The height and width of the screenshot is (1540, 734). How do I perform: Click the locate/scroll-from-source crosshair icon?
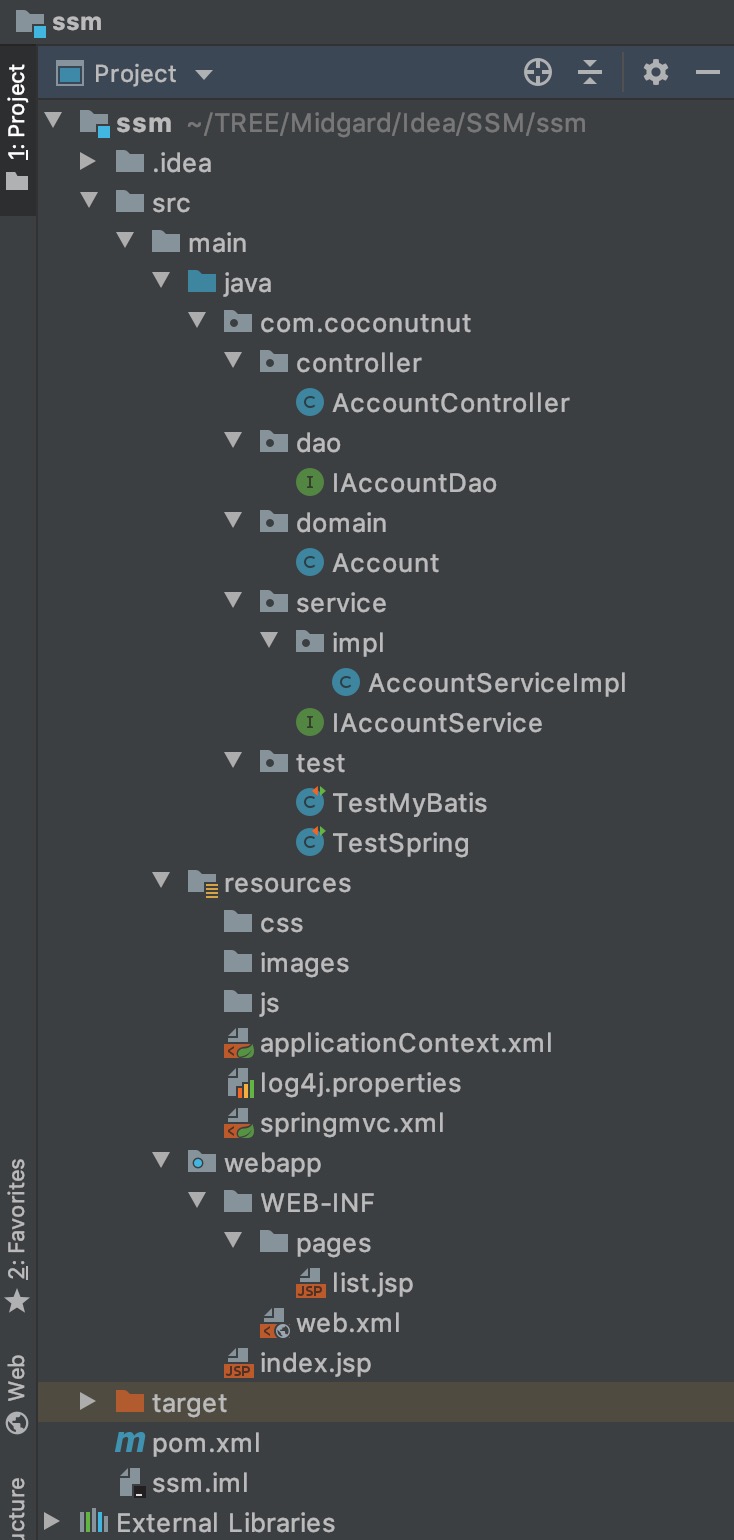pos(538,73)
